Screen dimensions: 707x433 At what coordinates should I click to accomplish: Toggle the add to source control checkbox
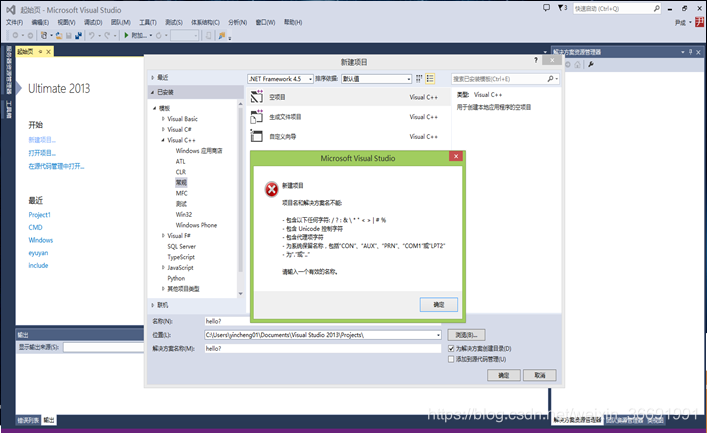point(451,359)
